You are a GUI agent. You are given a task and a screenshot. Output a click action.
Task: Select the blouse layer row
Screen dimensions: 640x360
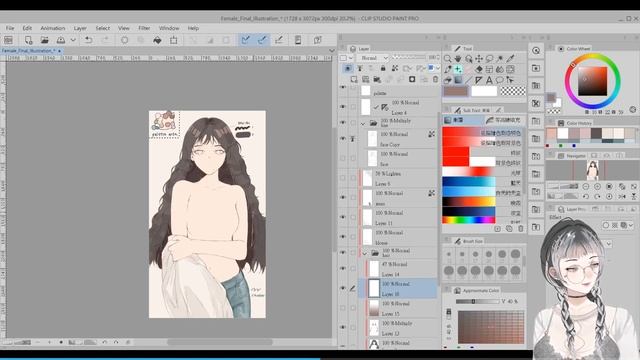[x=398, y=237]
